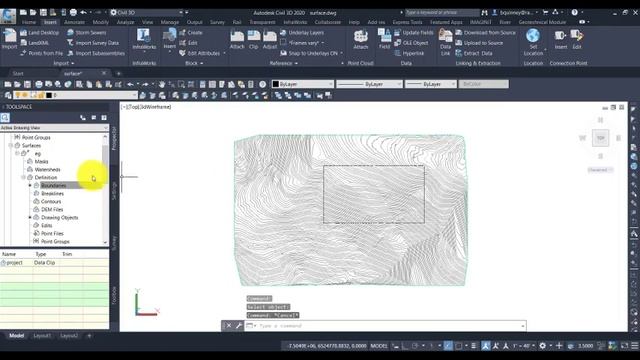Click the MODEL status bar button
Screen dimensions: 640x360
(379, 346)
